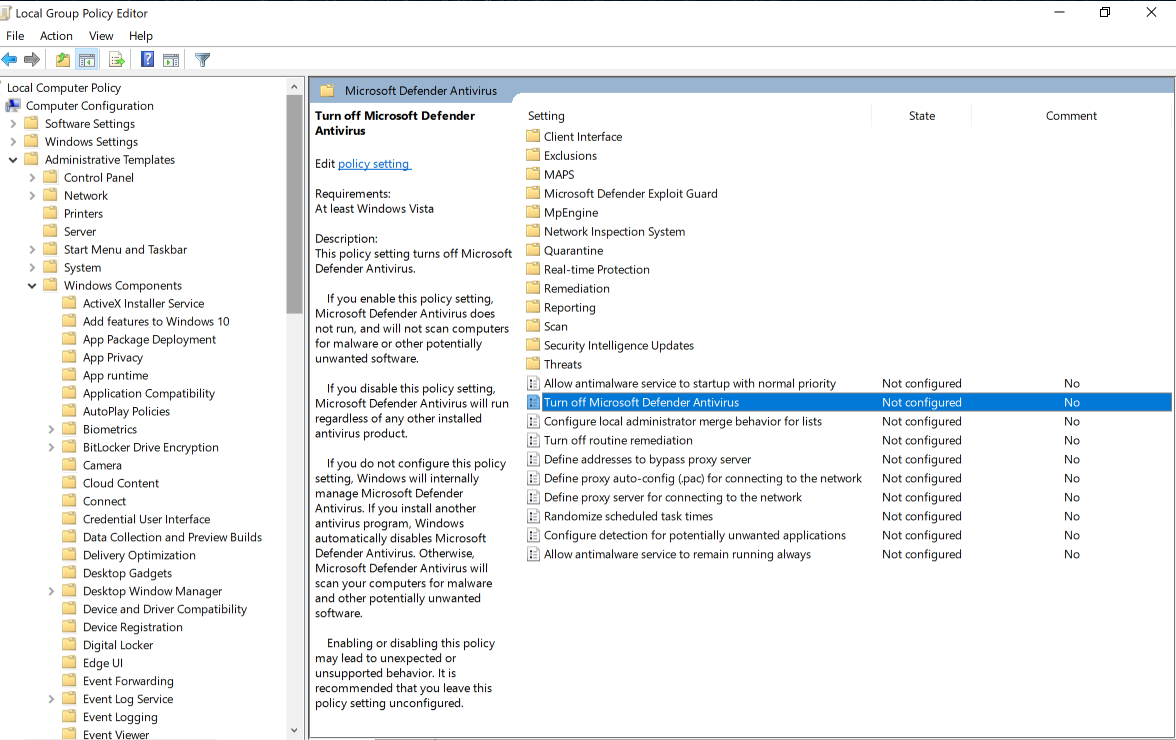1176x740 pixels.
Task: Click the Randomize scheduled task times policy icon
Action: pyautogui.click(x=533, y=516)
